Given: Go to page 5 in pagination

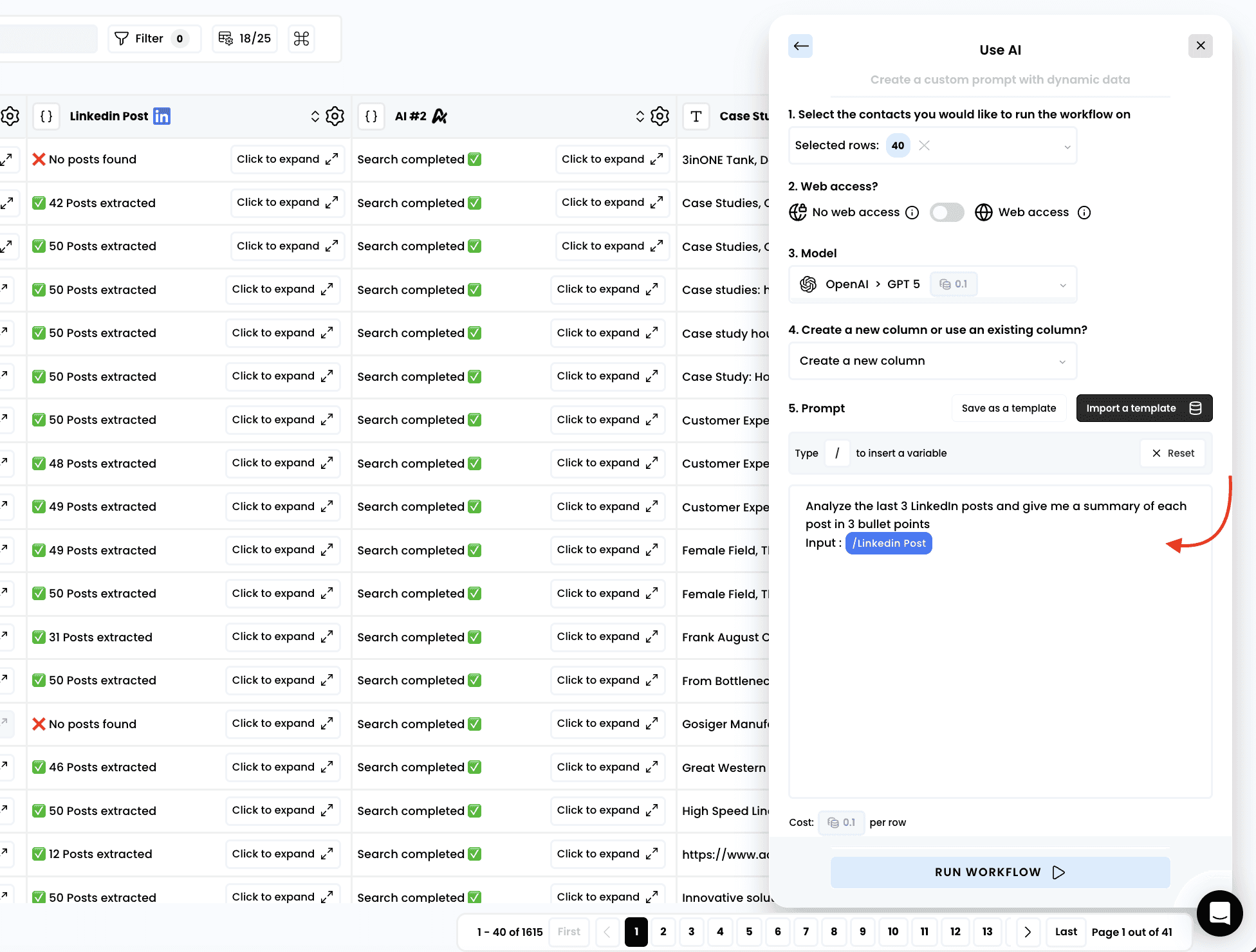Looking at the screenshot, I should point(749,931).
